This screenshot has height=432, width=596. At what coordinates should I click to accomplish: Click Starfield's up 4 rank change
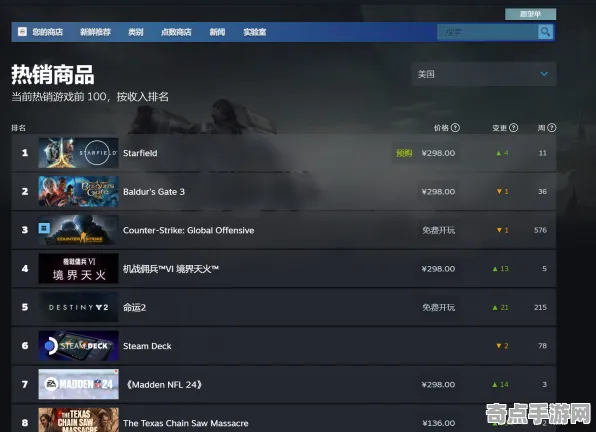click(502, 153)
